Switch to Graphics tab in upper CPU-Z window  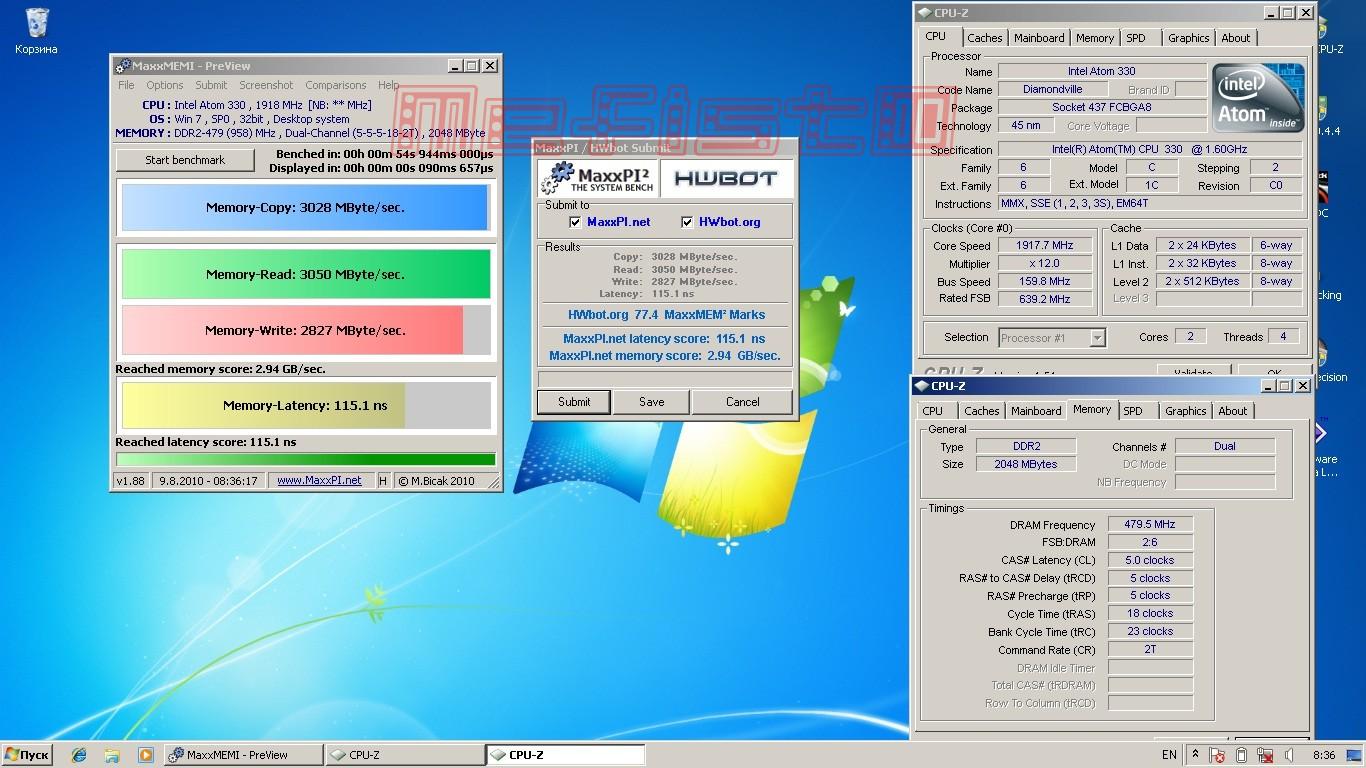(x=1189, y=38)
